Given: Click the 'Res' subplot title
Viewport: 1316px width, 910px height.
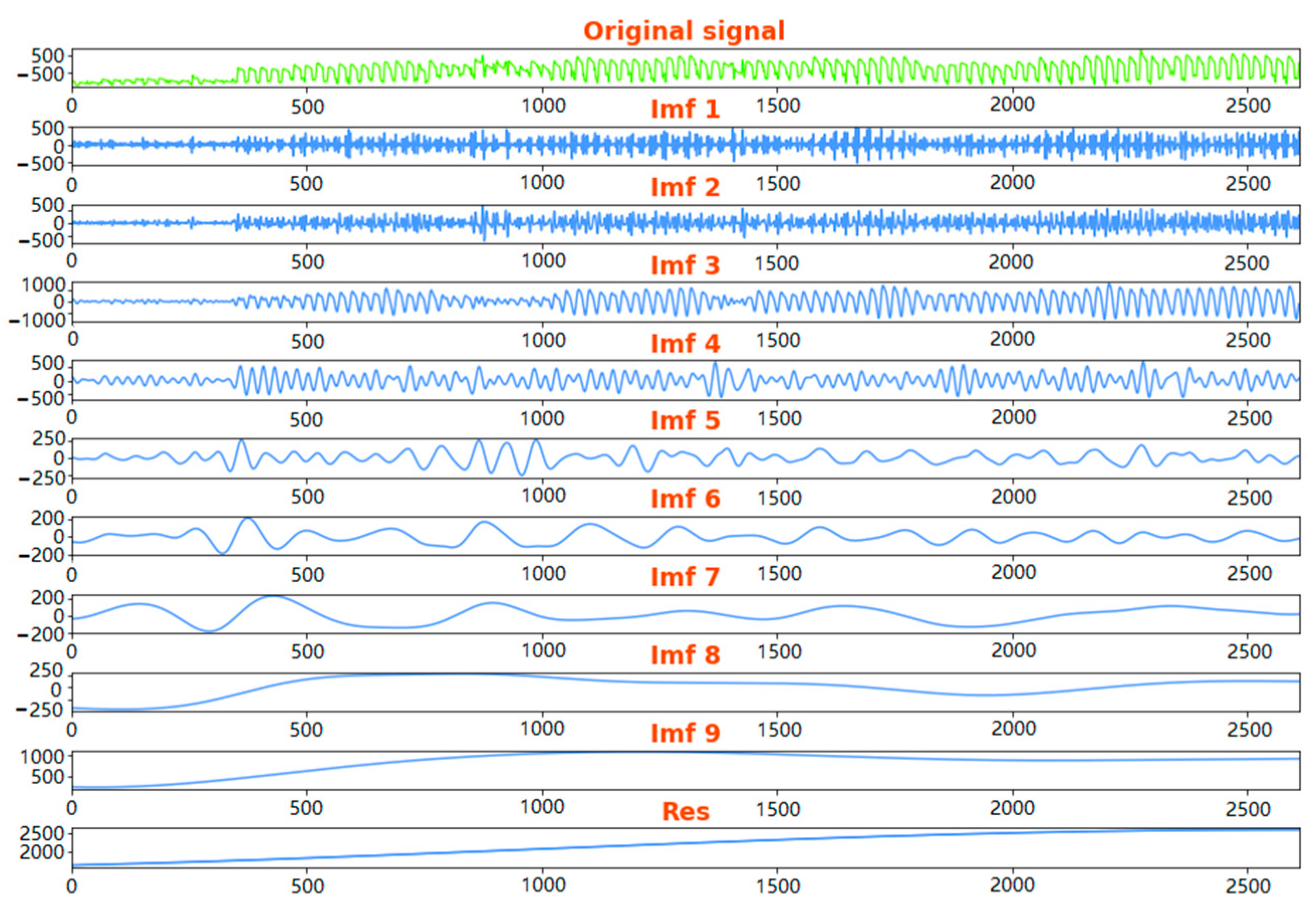Looking at the screenshot, I should pyautogui.click(x=685, y=811).
